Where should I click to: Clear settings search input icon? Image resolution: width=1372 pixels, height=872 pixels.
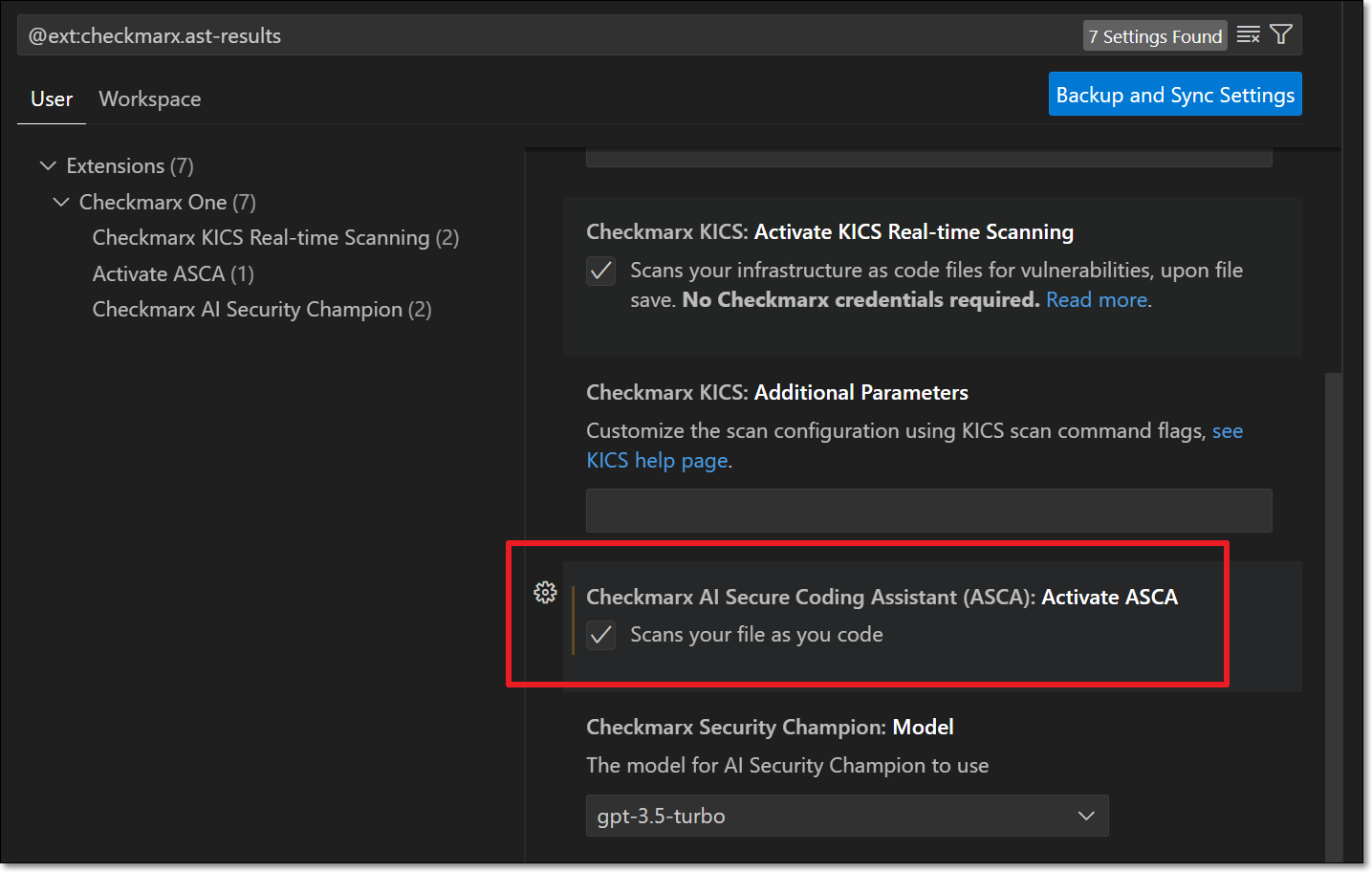click(x=1248, y=35)
